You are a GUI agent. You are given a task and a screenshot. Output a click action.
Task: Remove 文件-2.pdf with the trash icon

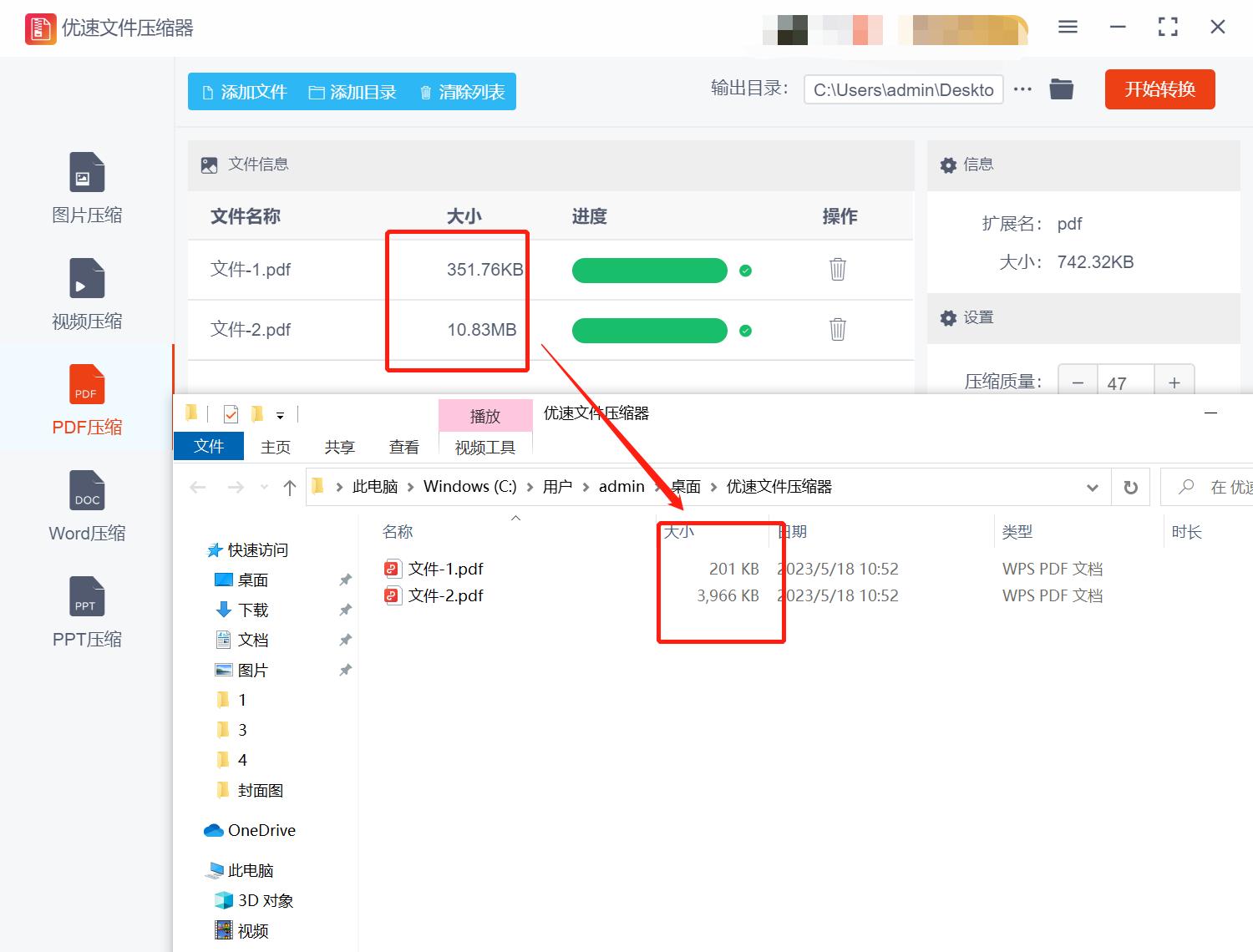pos(838,330)
